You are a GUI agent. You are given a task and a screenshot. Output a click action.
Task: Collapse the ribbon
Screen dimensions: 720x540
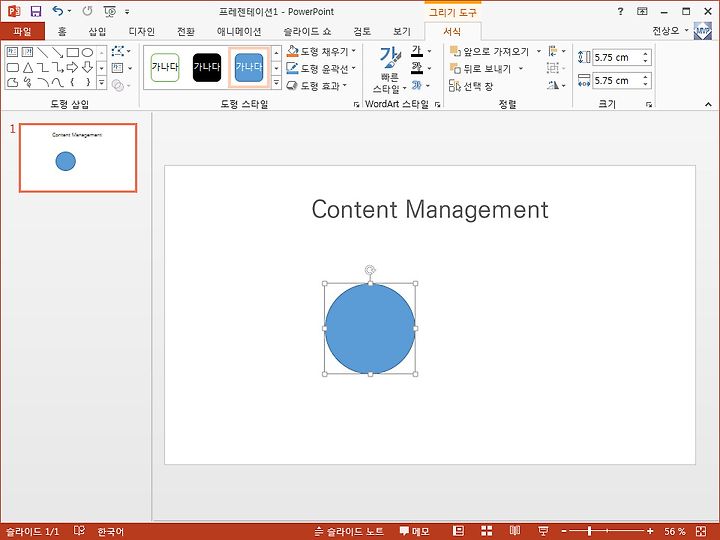(x=708, y=105)
